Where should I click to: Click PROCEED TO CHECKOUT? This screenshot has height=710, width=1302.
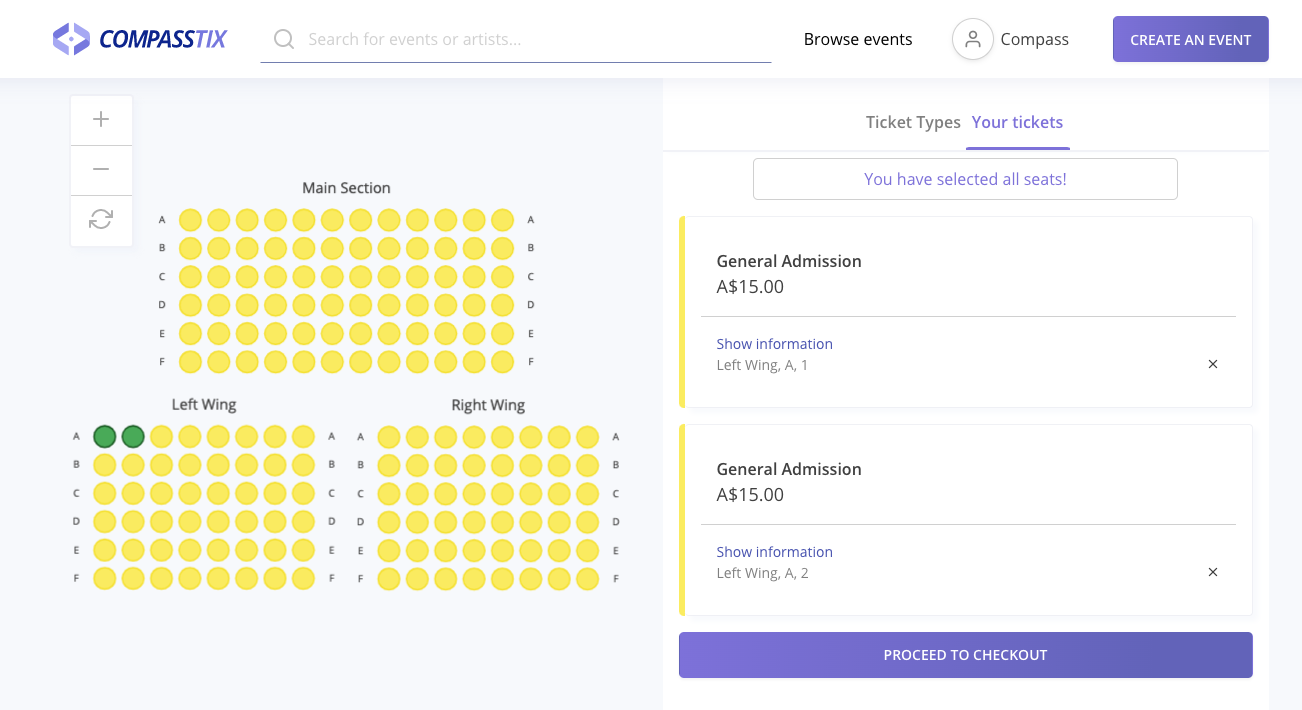click(x=965, y=655)
